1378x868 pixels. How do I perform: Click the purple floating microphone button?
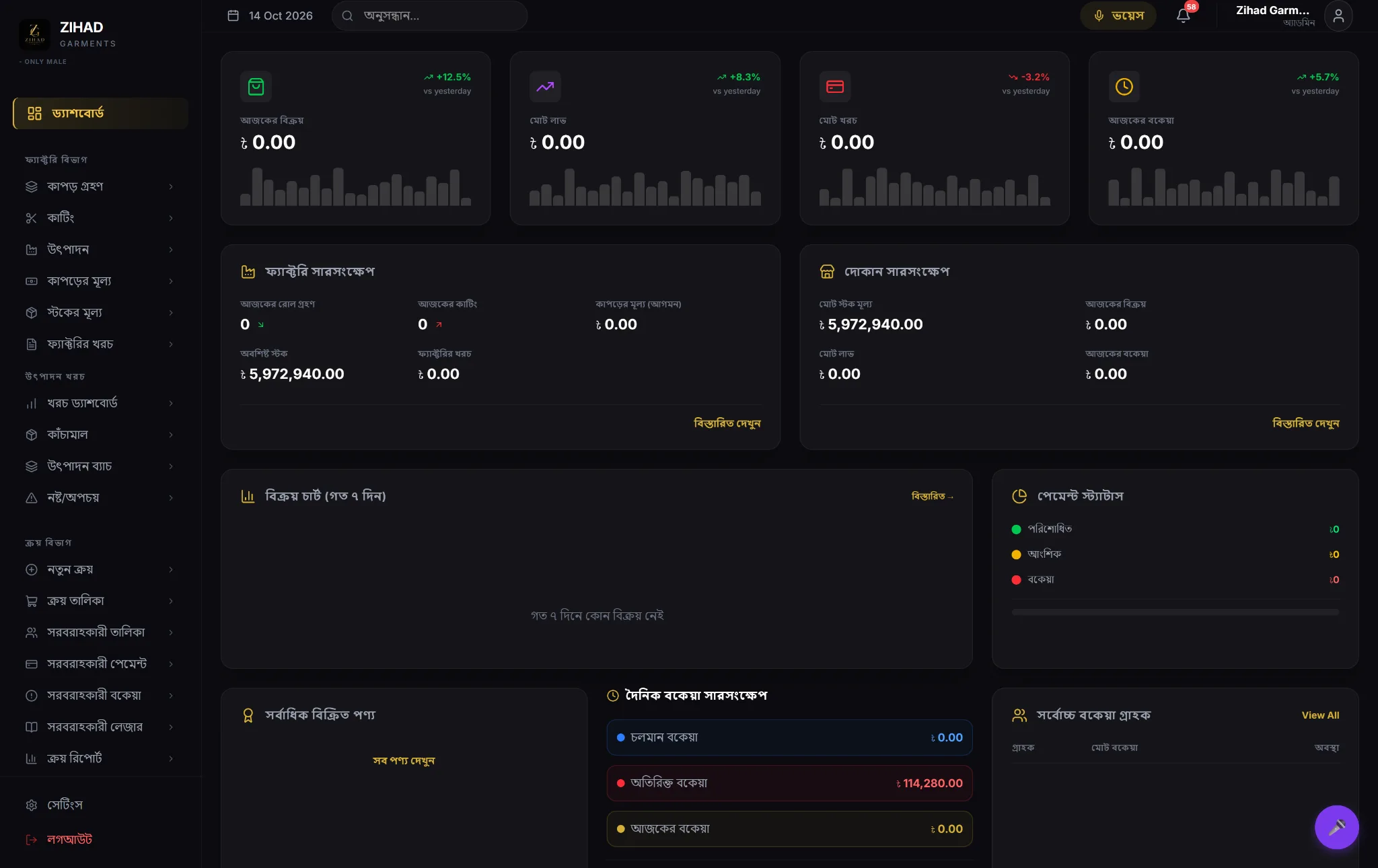(x=1336, y=827)
